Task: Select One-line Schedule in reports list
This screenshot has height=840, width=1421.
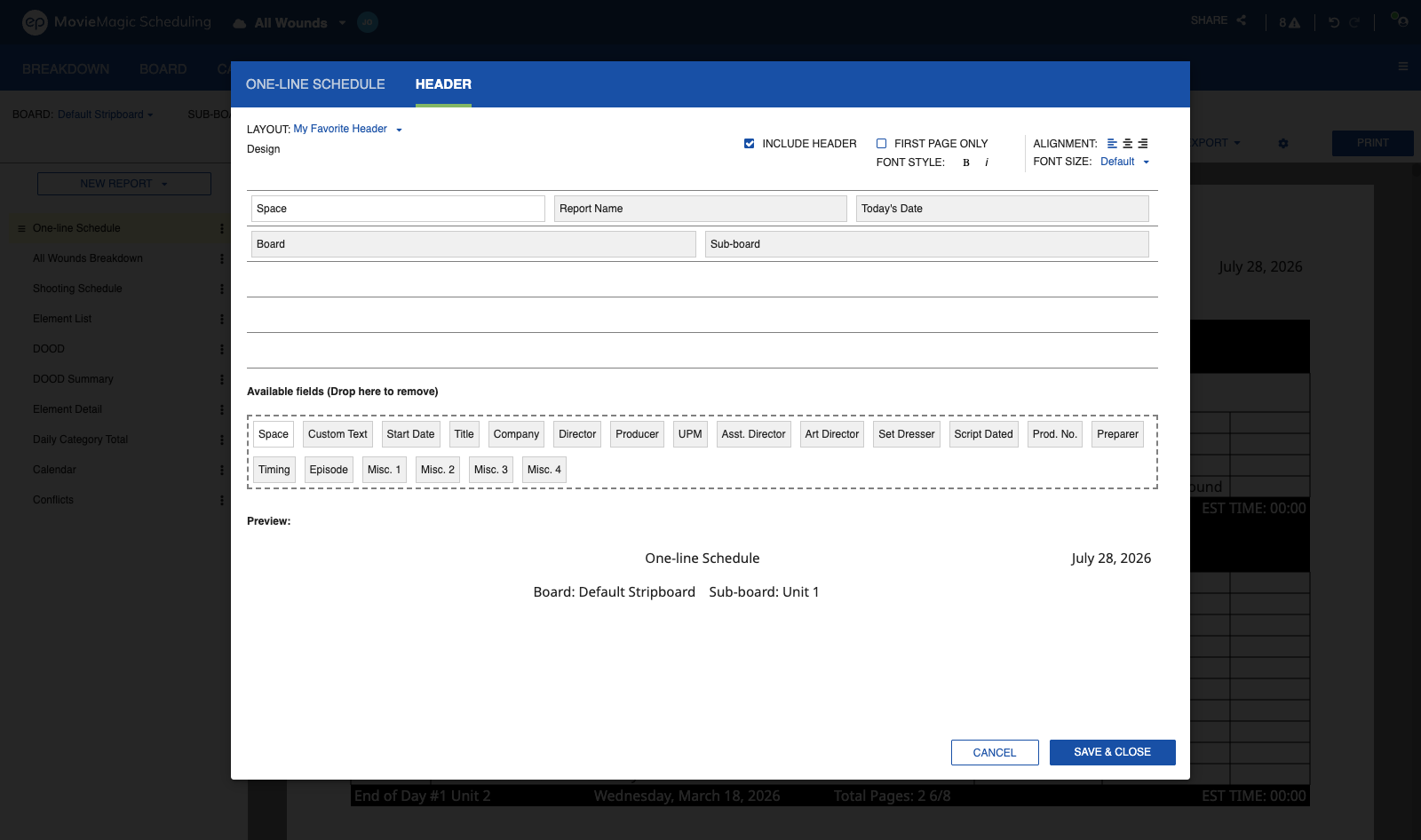Action: click(x=76, y=228)
